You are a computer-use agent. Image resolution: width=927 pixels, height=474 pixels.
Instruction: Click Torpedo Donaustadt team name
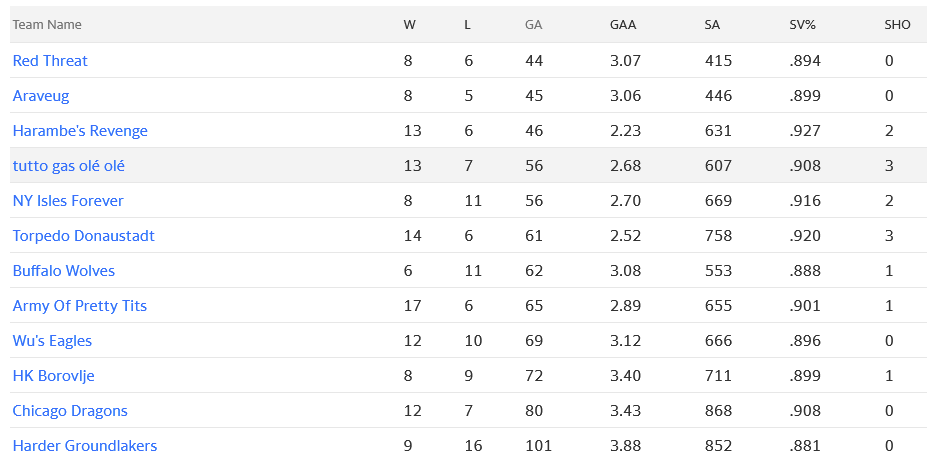tap(84, 236)
